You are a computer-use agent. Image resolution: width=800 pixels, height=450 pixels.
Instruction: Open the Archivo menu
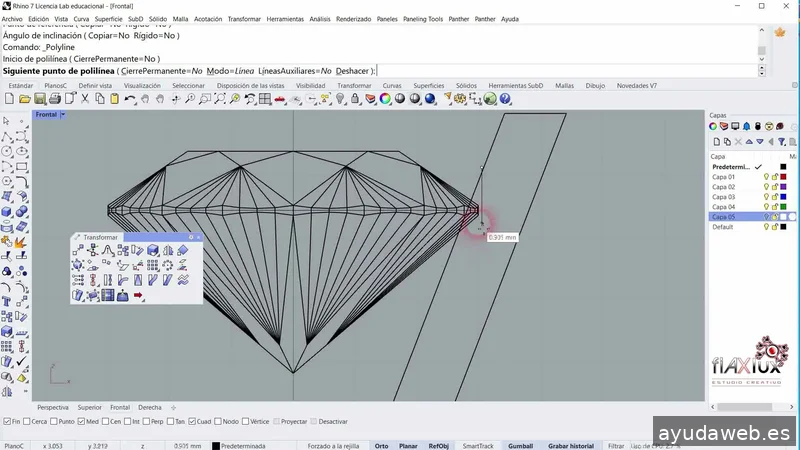pos(12,19)
